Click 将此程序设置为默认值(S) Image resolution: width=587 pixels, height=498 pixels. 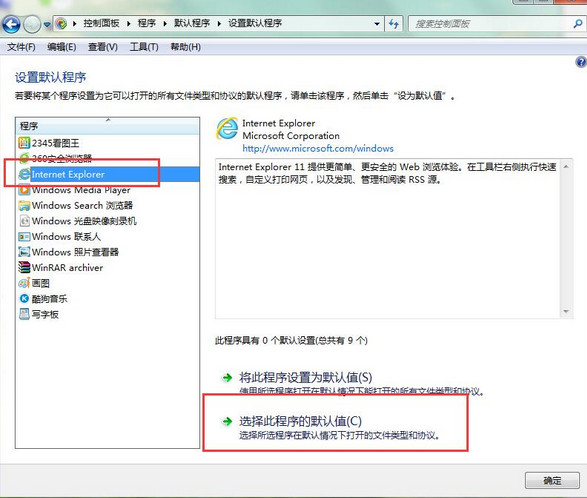point(306,377)
